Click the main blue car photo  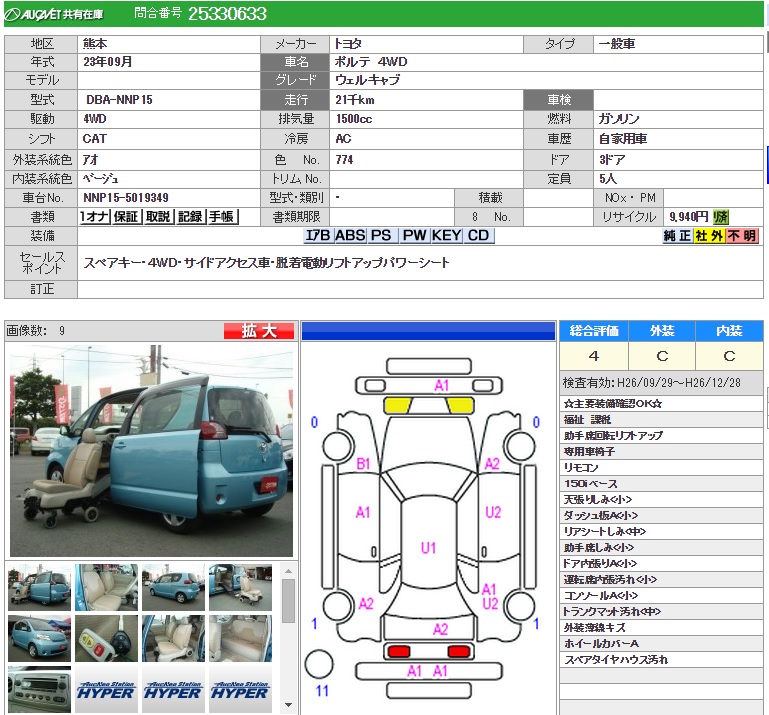[x=151, y=452]
